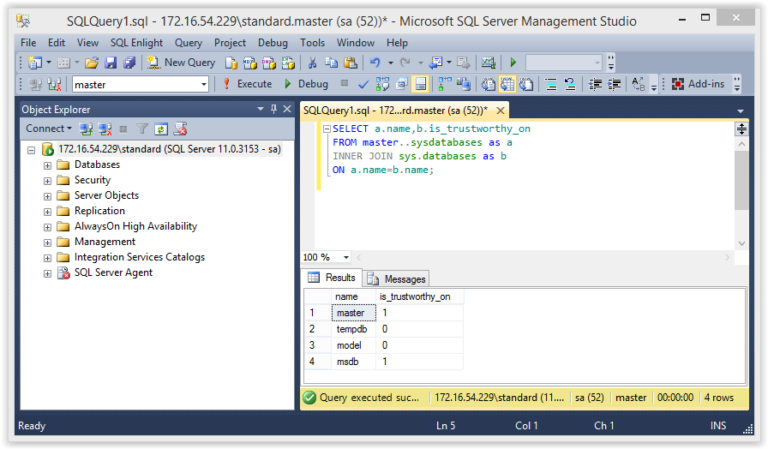Open the Undo history dropdown arrow

[390, 63]
